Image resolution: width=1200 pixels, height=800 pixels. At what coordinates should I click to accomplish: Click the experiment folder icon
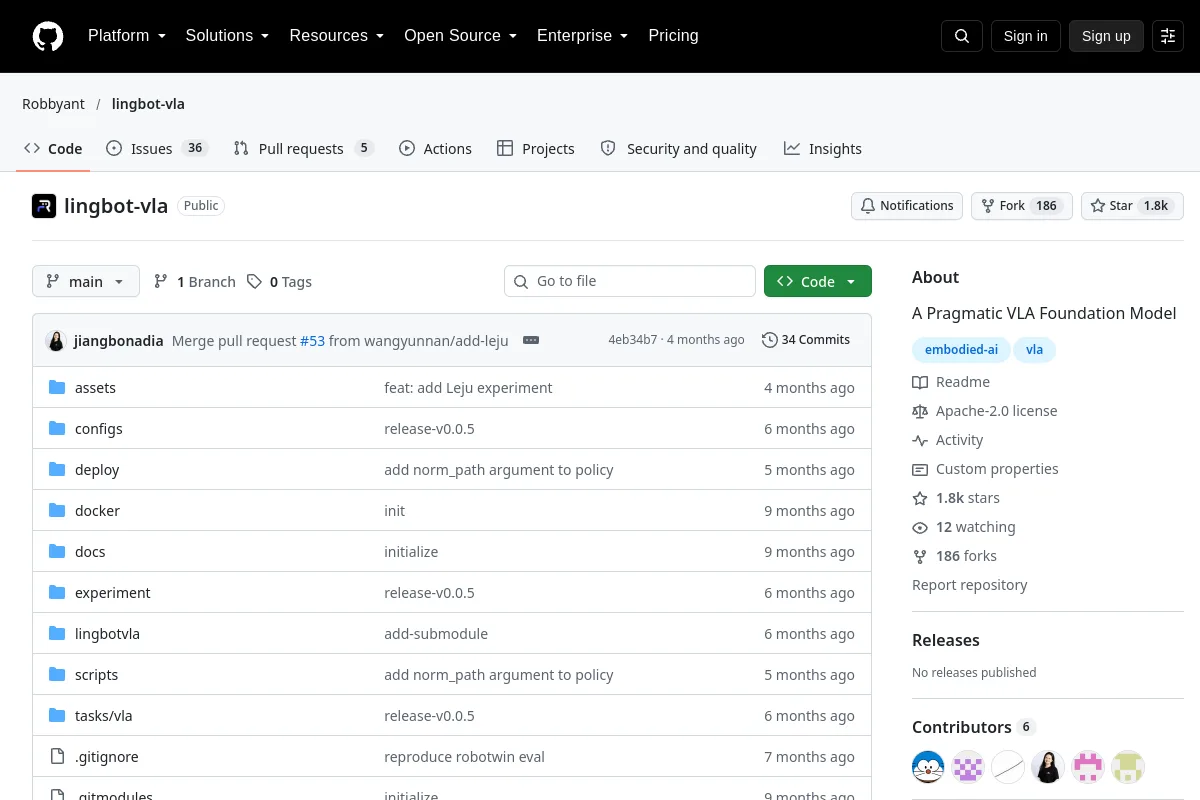tap(57, 593)
